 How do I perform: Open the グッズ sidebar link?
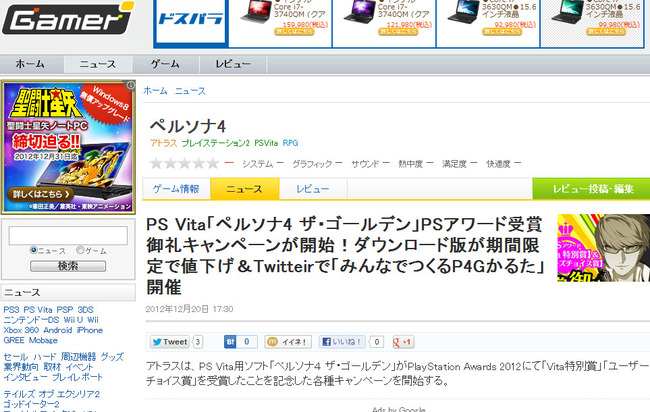pyautogui.click(x=112, y=357)
